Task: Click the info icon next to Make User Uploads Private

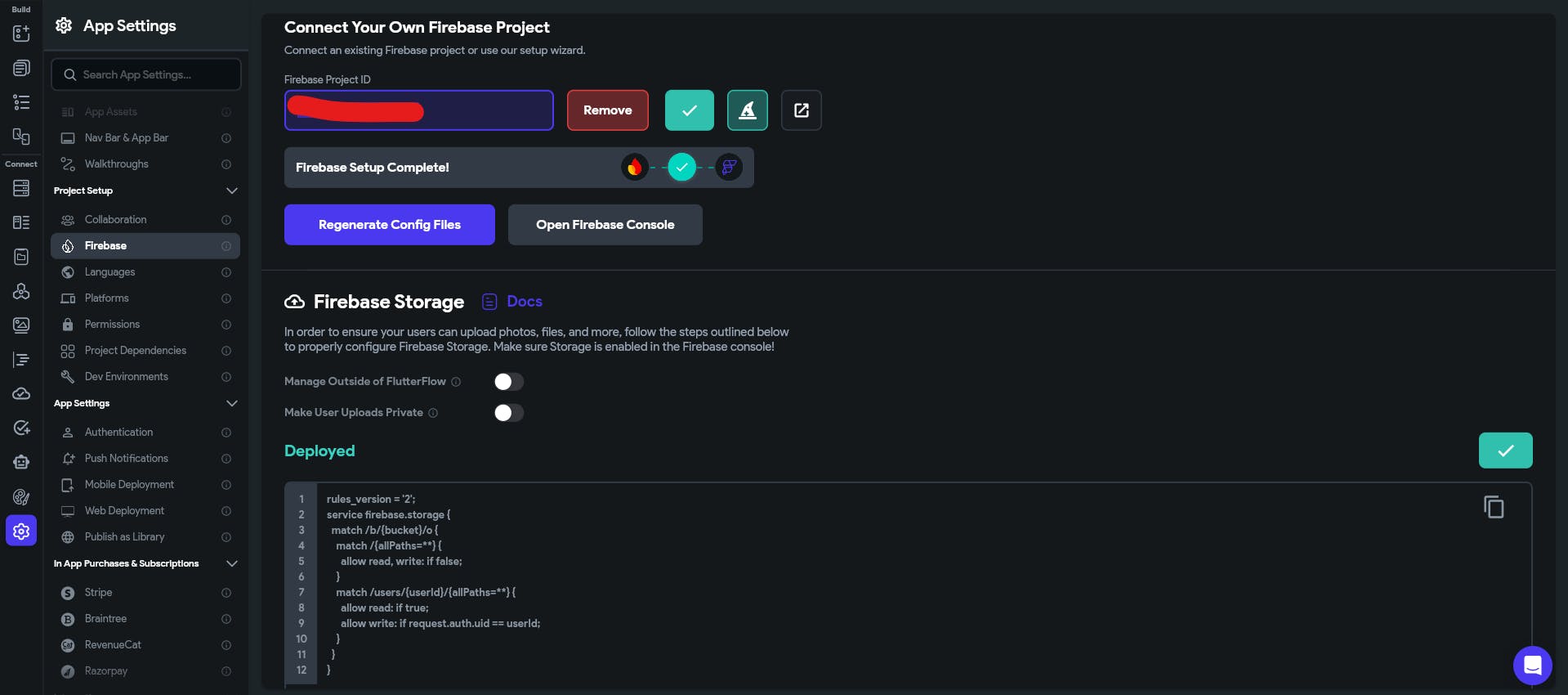Action: pyautogui.click(x=433, y=413)
